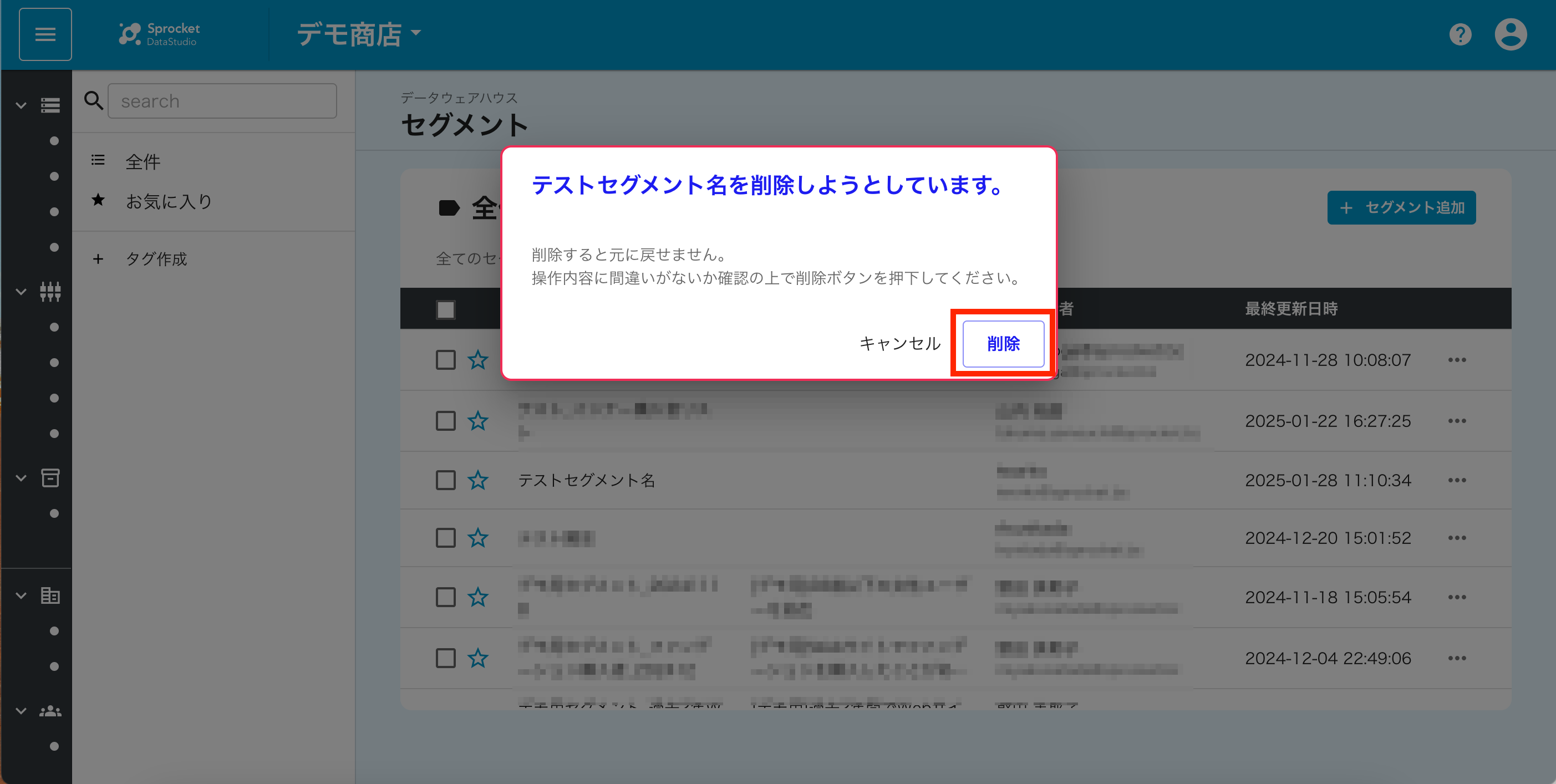Favorite the row dated 2024-12-20 15:01:52
1556x784 pixels.
(x=478, y=538)
